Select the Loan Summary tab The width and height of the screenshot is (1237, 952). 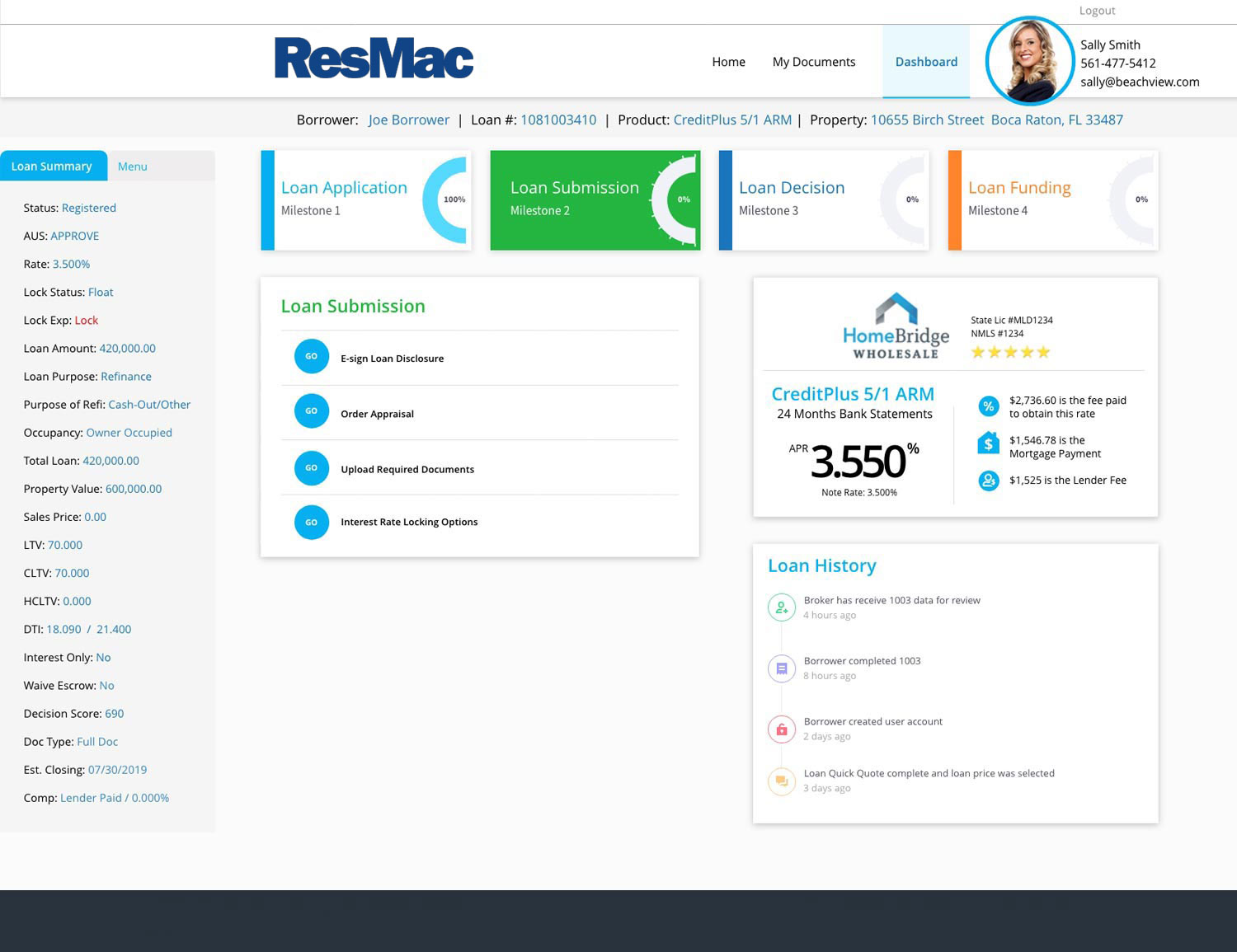(52, 166)
